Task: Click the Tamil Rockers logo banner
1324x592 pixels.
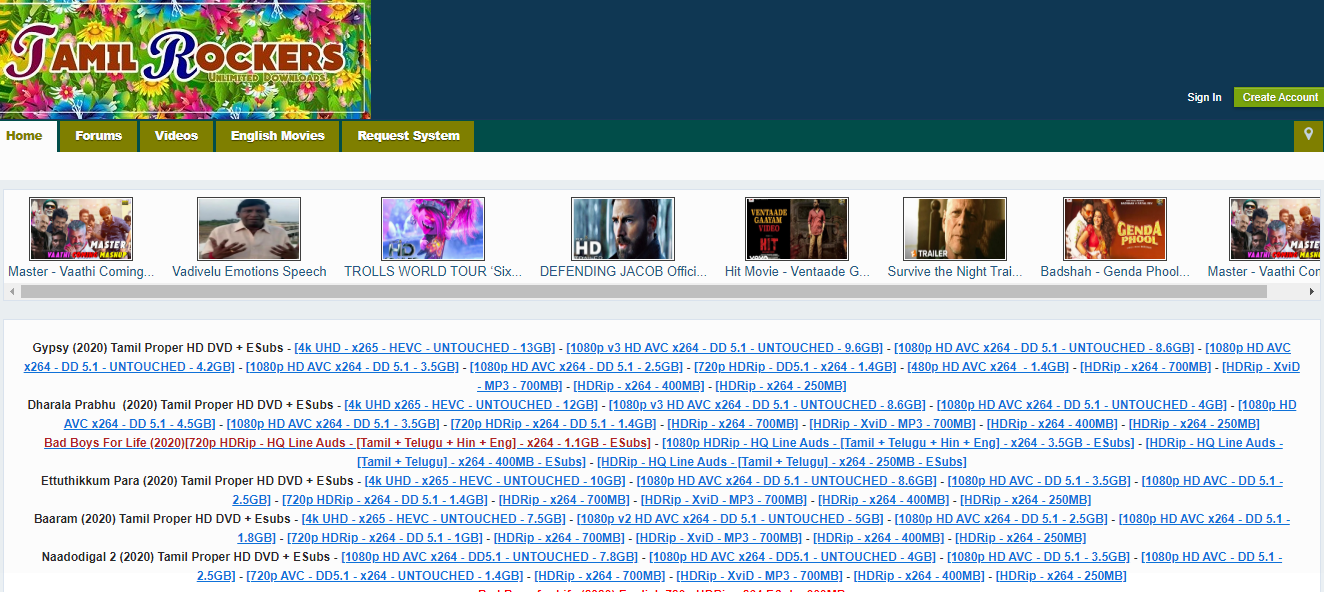Action: click(x=185, y=60)
